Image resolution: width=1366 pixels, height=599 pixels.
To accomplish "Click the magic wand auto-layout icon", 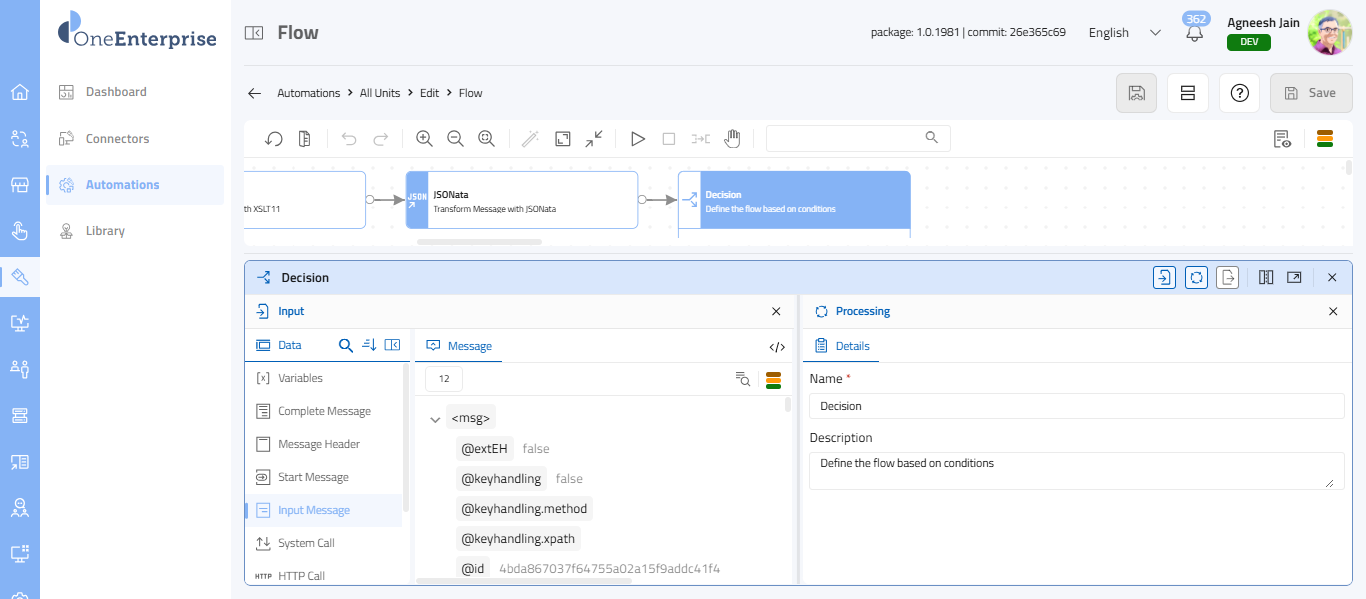I will pyautogui.click(x=531, y=139).
